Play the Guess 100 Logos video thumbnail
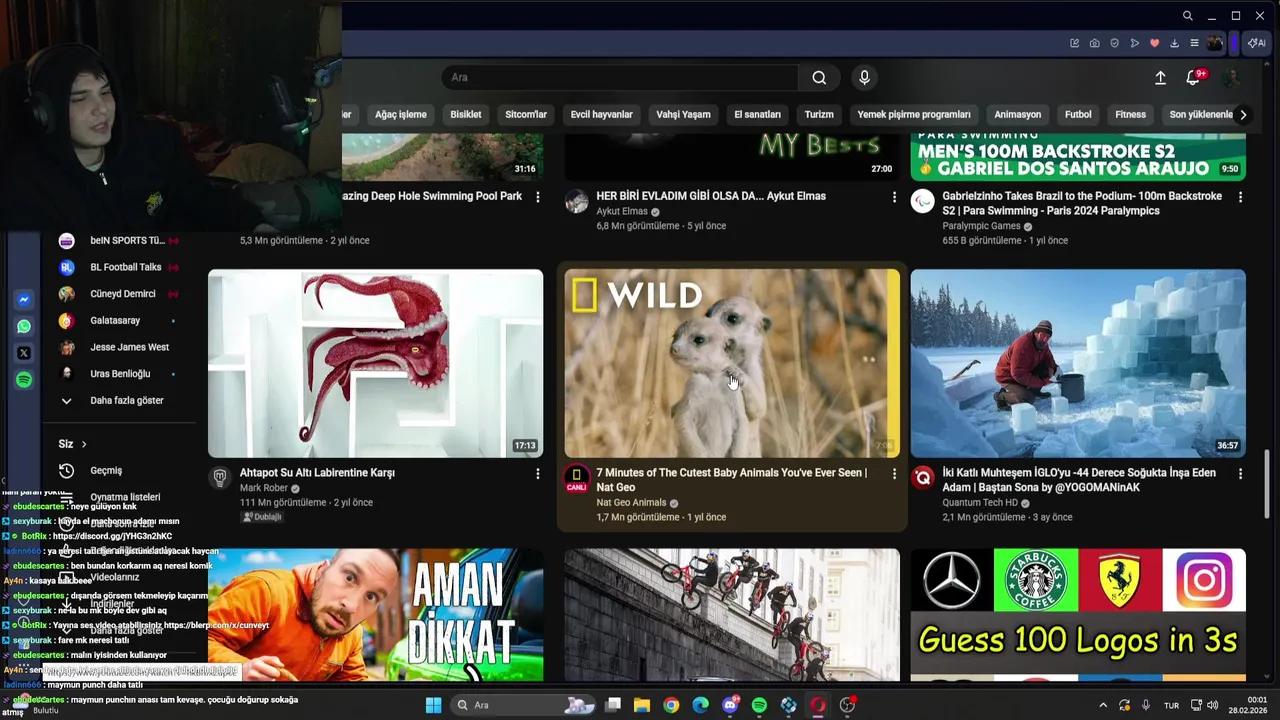The height and width of the screenshot is (720, 1280). (x=1078, y=615)
